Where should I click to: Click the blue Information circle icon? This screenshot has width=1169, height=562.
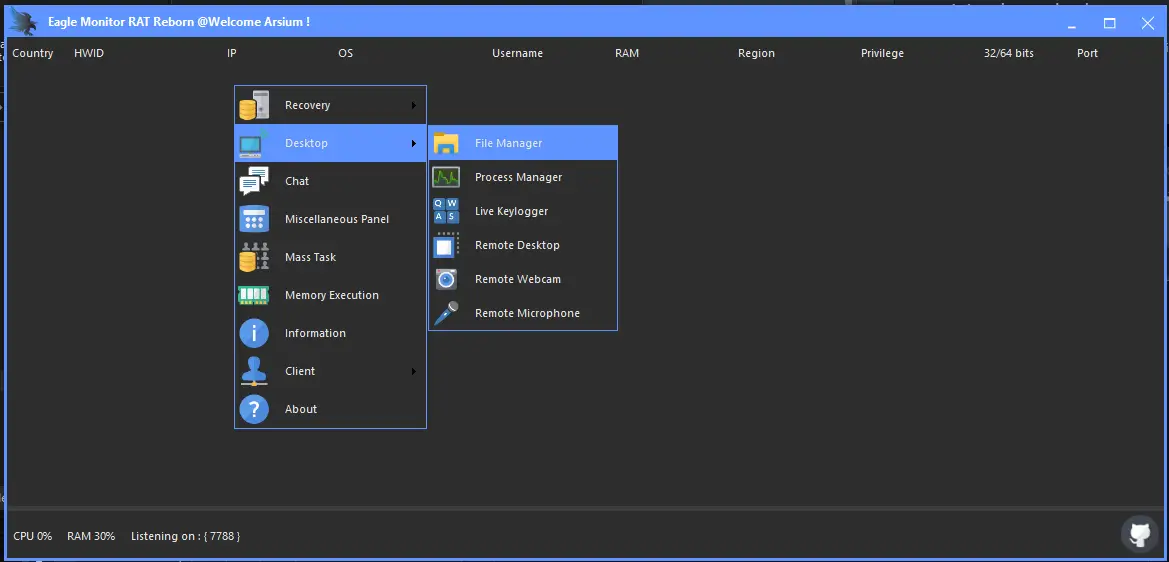(254, 333)
